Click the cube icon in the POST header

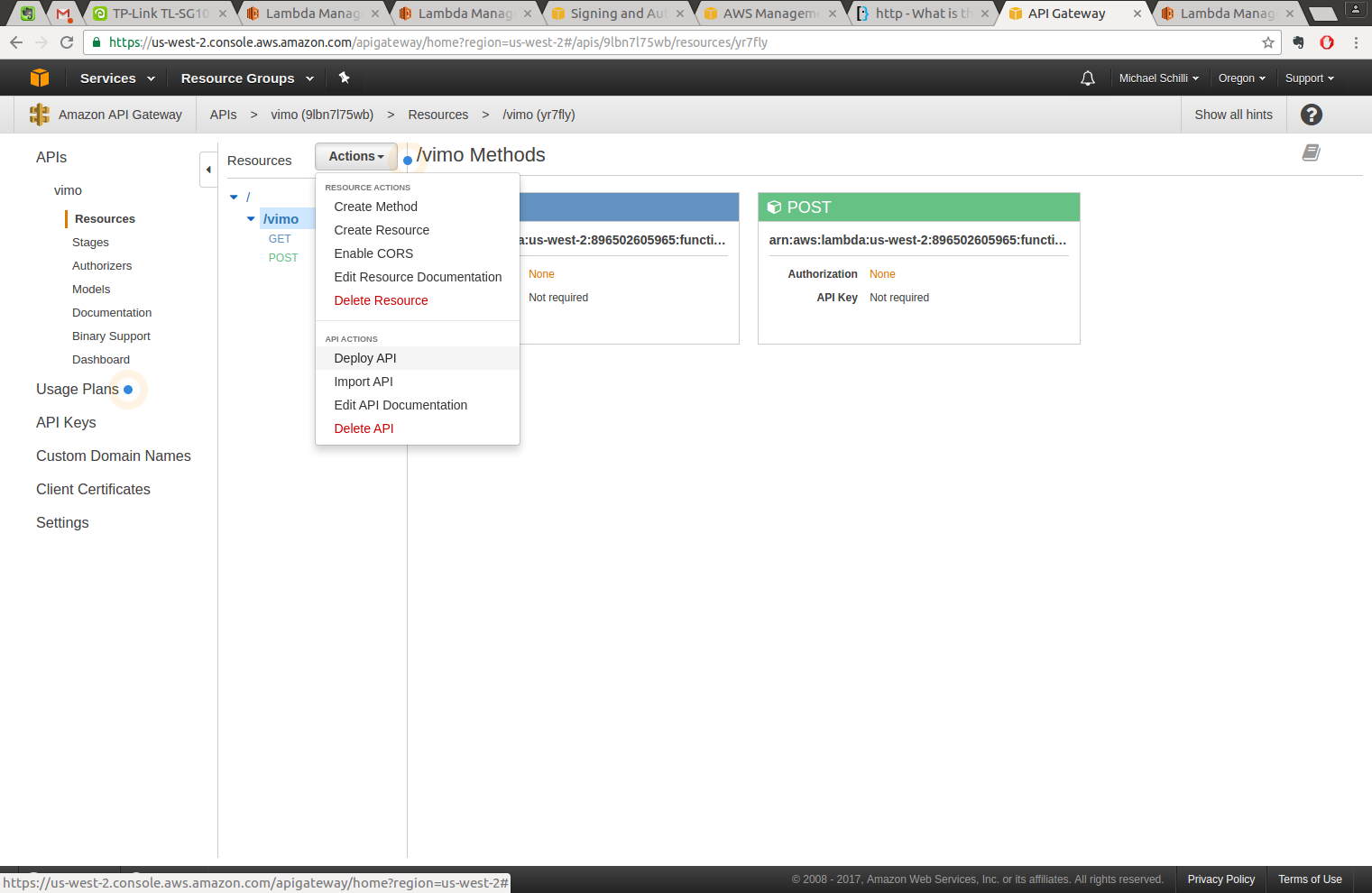(x=774, y=207)
